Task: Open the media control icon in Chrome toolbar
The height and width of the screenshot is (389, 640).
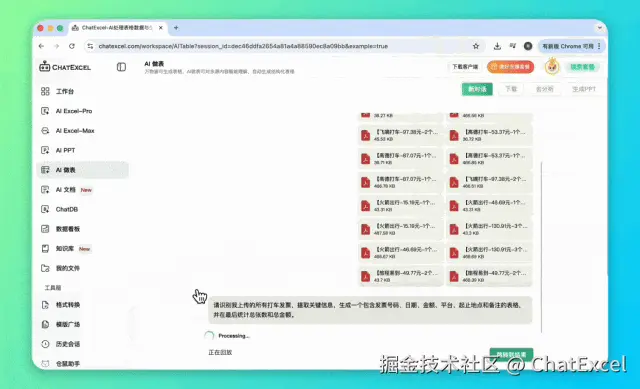Action: 513,46
